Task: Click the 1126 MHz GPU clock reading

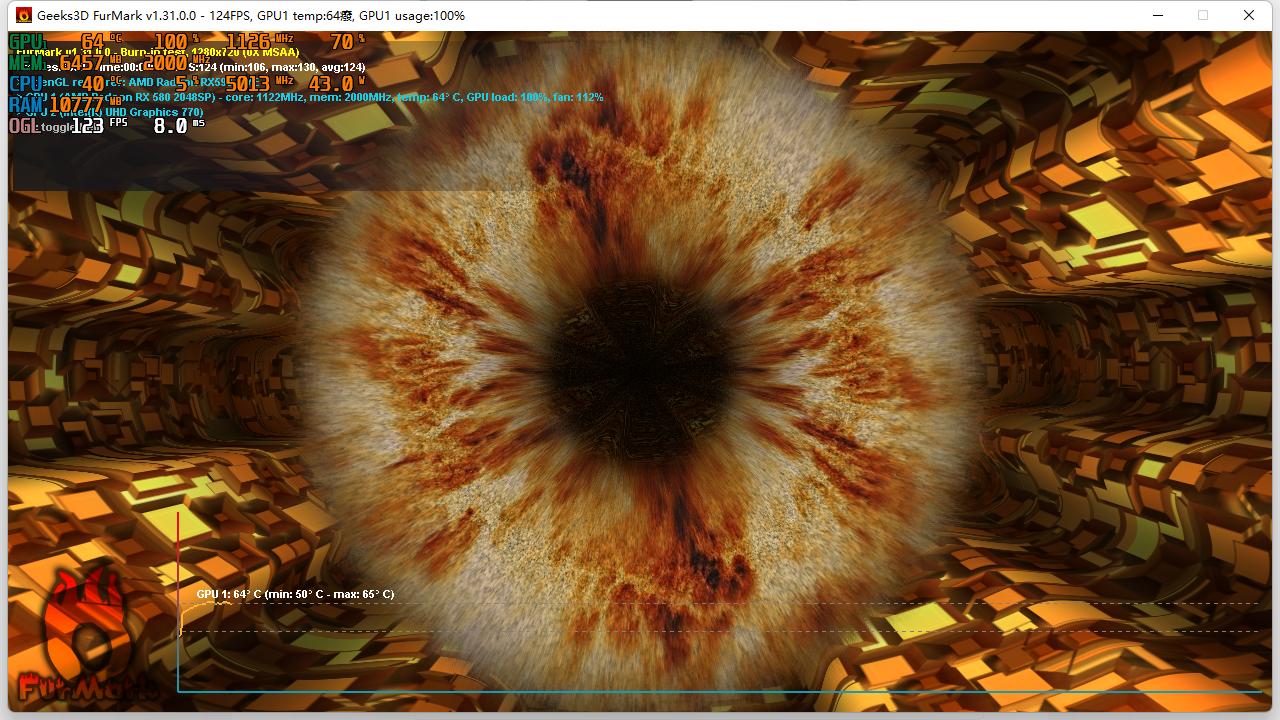Action: pyautogui.click(x=260, y=42)
